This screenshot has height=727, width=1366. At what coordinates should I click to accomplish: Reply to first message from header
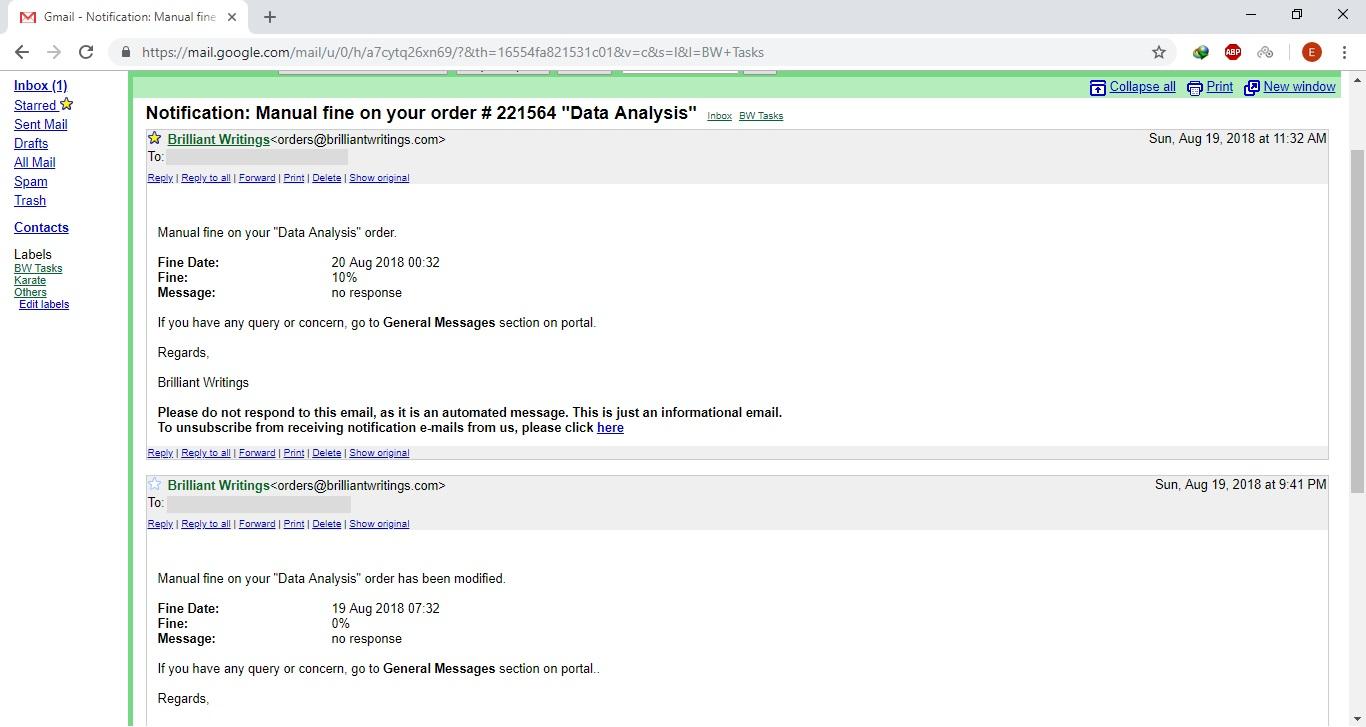click(x=160, y=178)
